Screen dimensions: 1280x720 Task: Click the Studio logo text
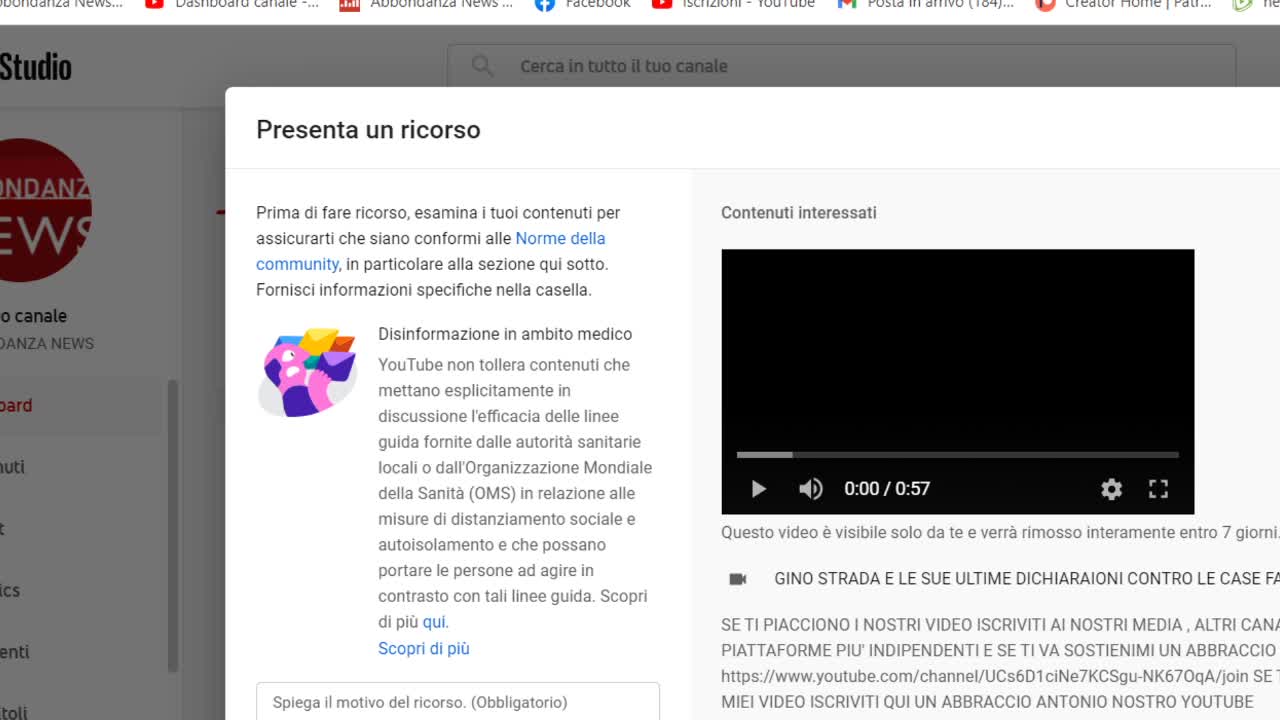tap(36, 67)
